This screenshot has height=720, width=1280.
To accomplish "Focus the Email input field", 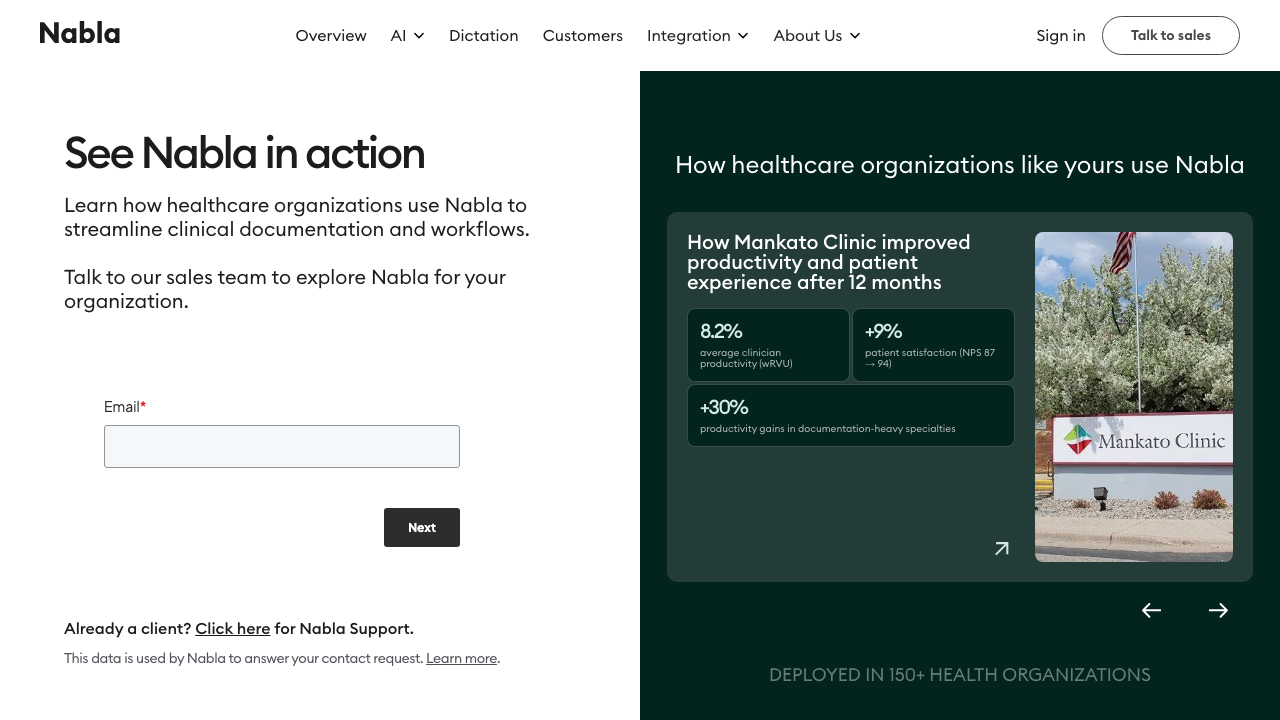I will tap(282, 446).
